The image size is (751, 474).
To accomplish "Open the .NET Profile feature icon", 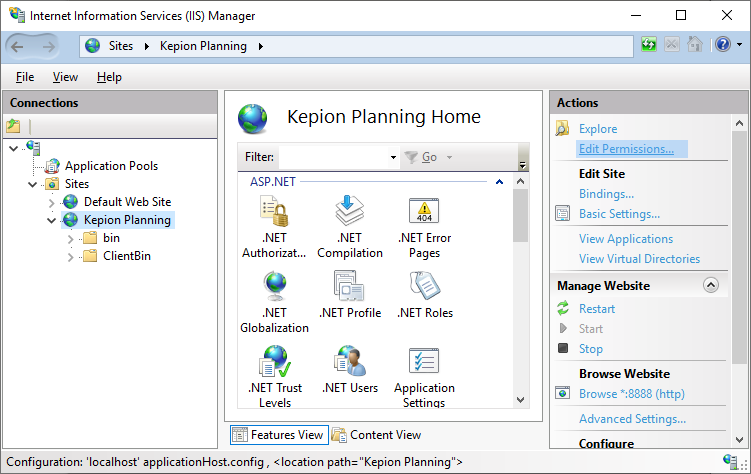I will [x=349, y=286].
